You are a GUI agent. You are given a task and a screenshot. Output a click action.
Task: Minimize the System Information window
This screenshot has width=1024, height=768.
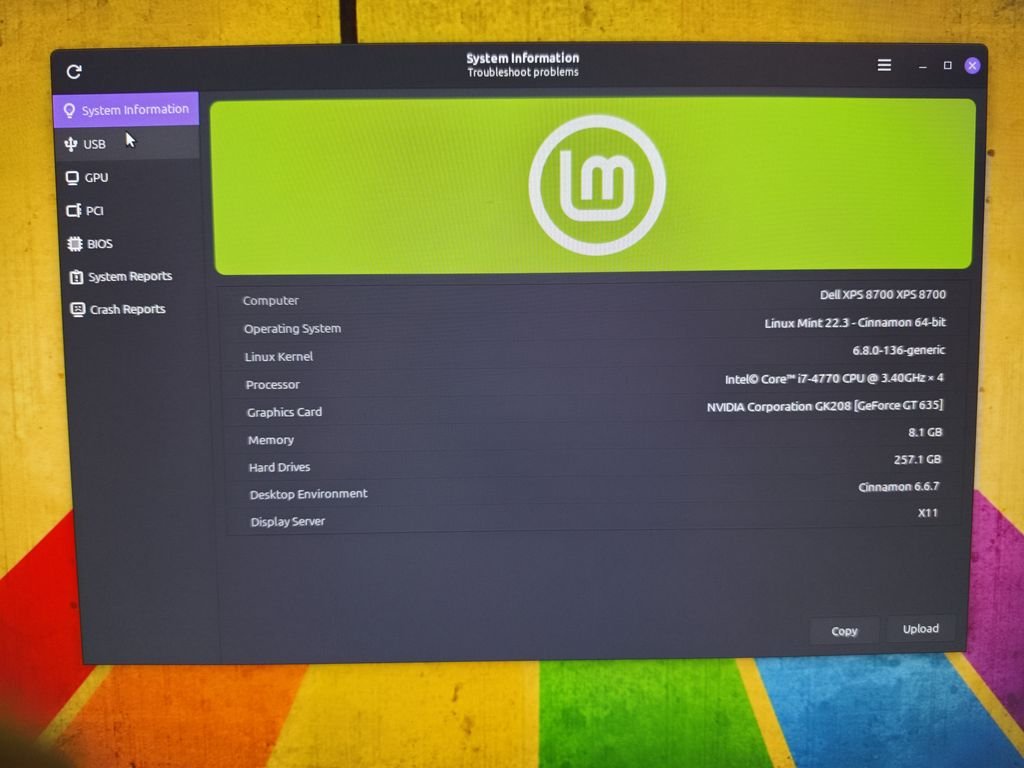(x=923, y=67)
